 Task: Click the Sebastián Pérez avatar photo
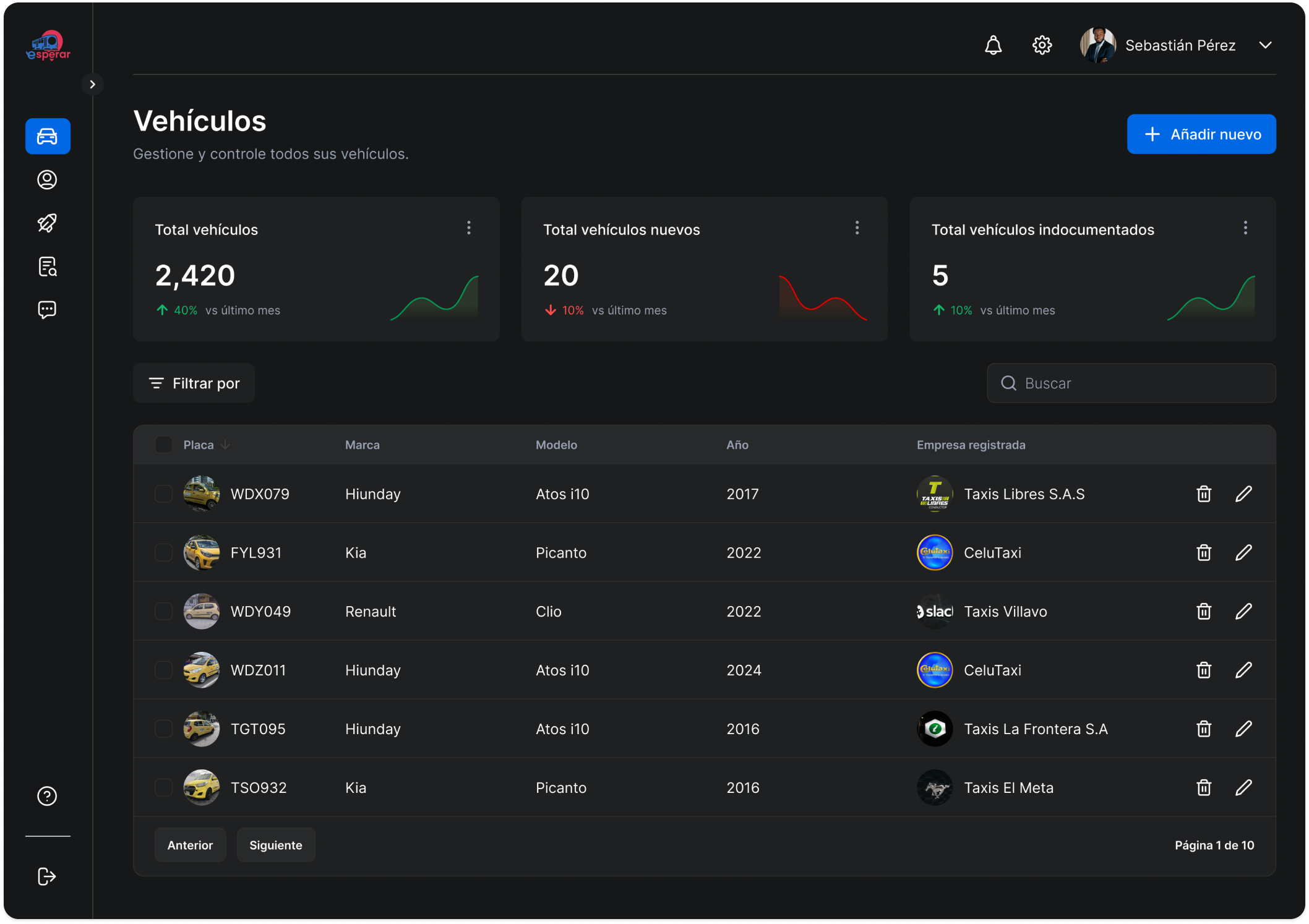pyautogui.click(x=1098, y=45)
